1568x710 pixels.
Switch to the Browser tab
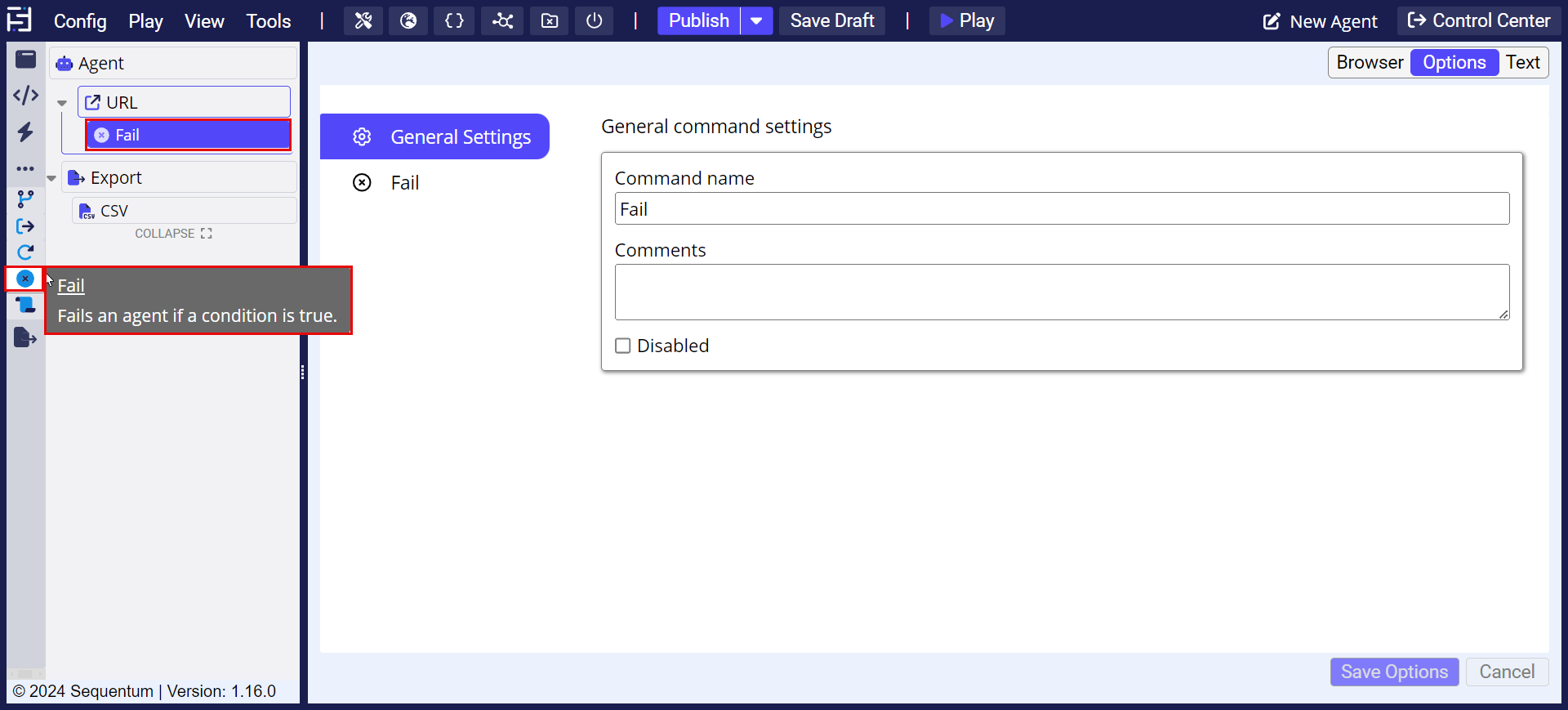(1370, 63)
